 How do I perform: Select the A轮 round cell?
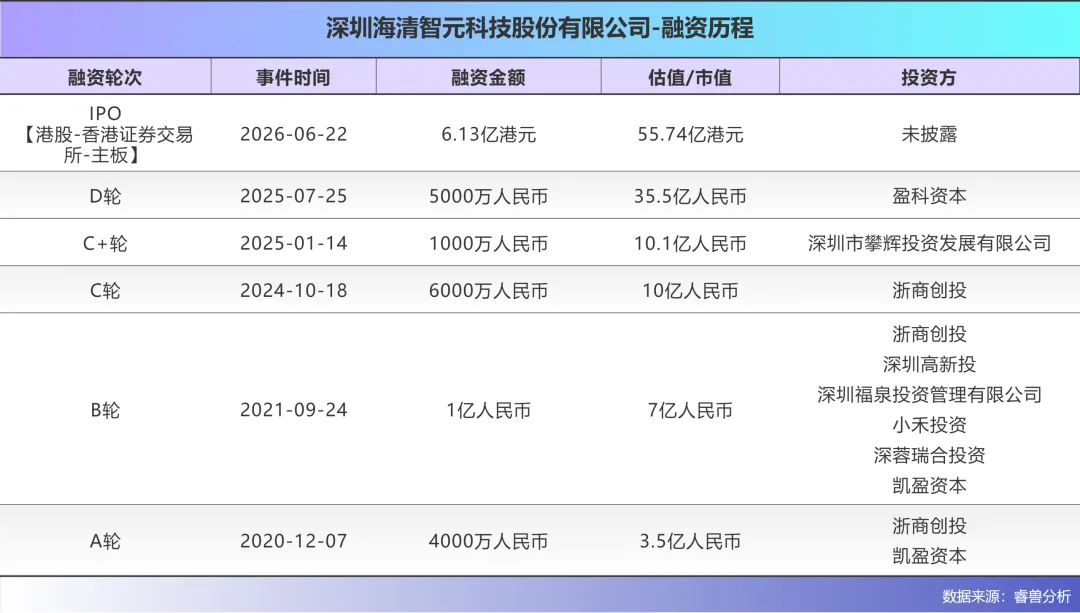pyautogui.click(x=105, y=541)
